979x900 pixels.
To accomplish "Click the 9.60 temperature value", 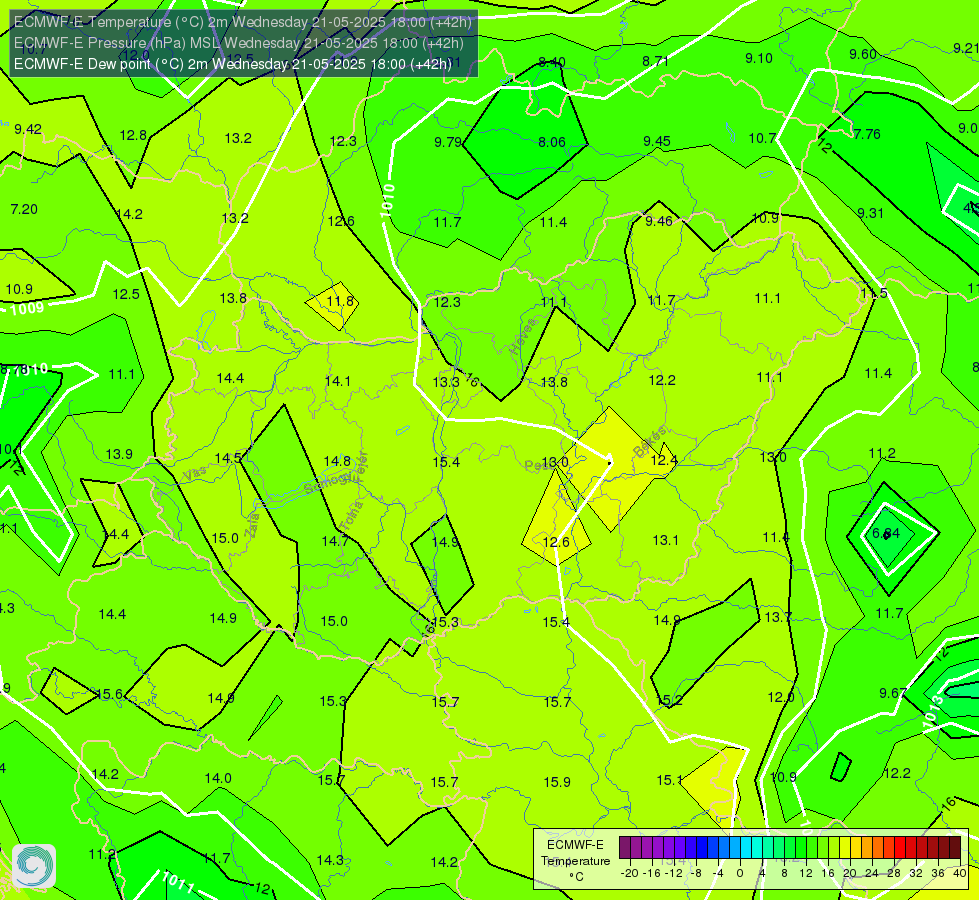I will [x=863, y=54].
